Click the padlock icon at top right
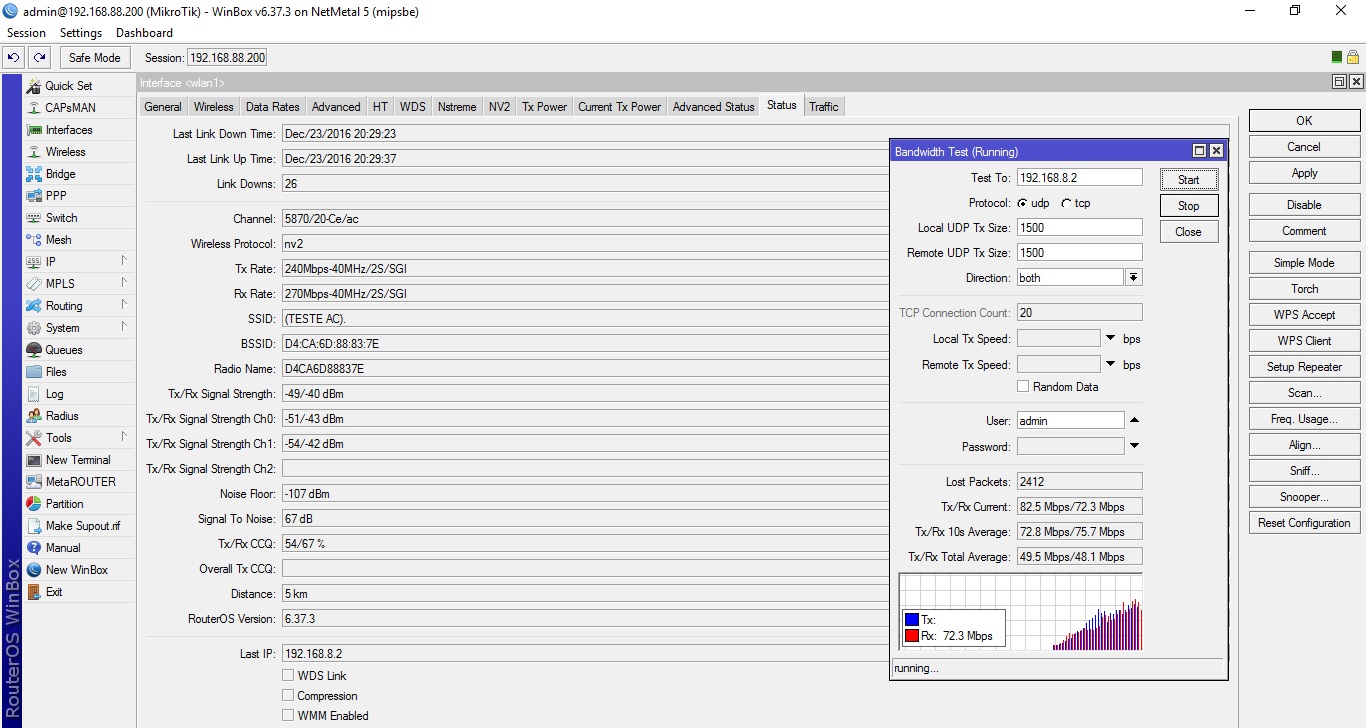The image size is (1366, 728). (x=1353, y=58)
